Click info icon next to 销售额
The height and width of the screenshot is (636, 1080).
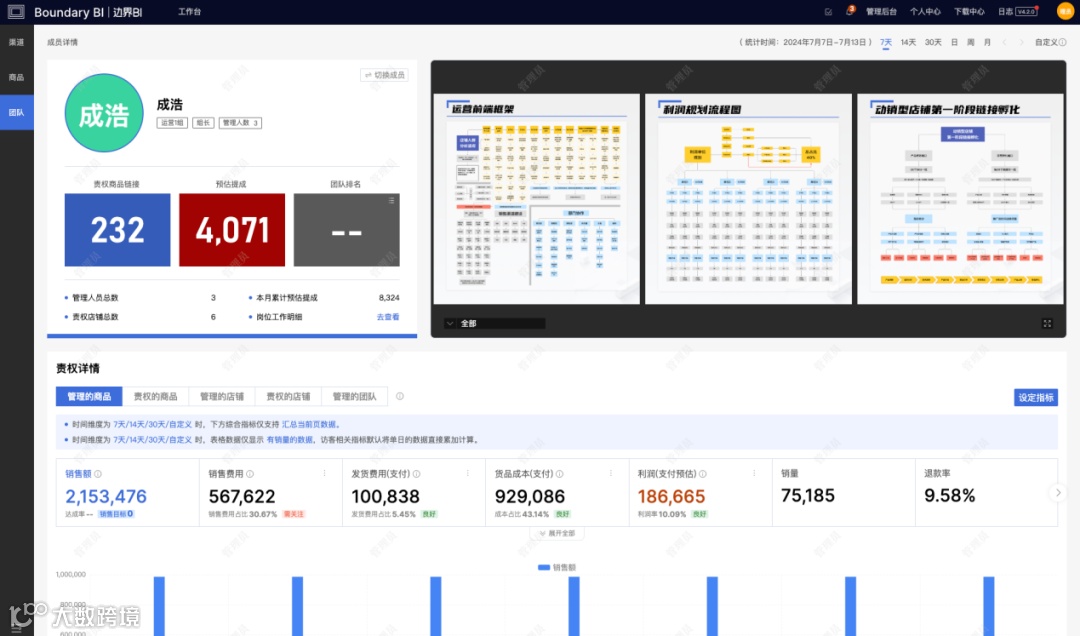click(x=98, y=473)
